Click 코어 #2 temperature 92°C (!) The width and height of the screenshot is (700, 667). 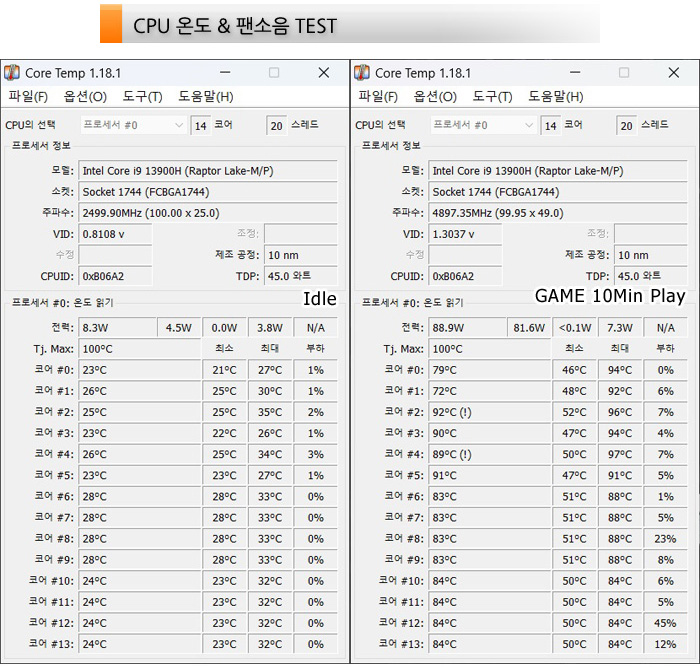(x=490, y=412)
